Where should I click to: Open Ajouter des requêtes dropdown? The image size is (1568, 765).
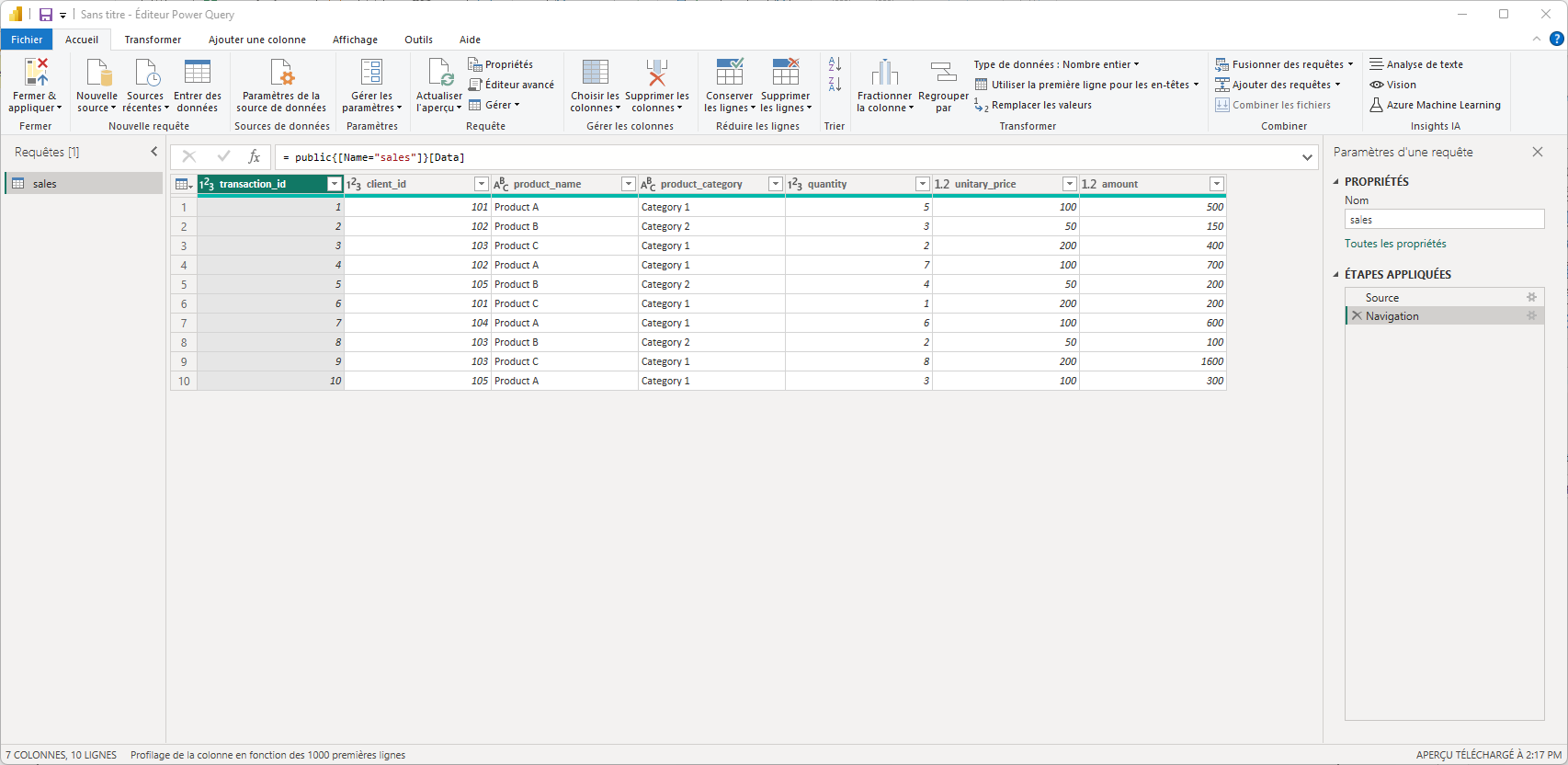tap(1278, 85)
